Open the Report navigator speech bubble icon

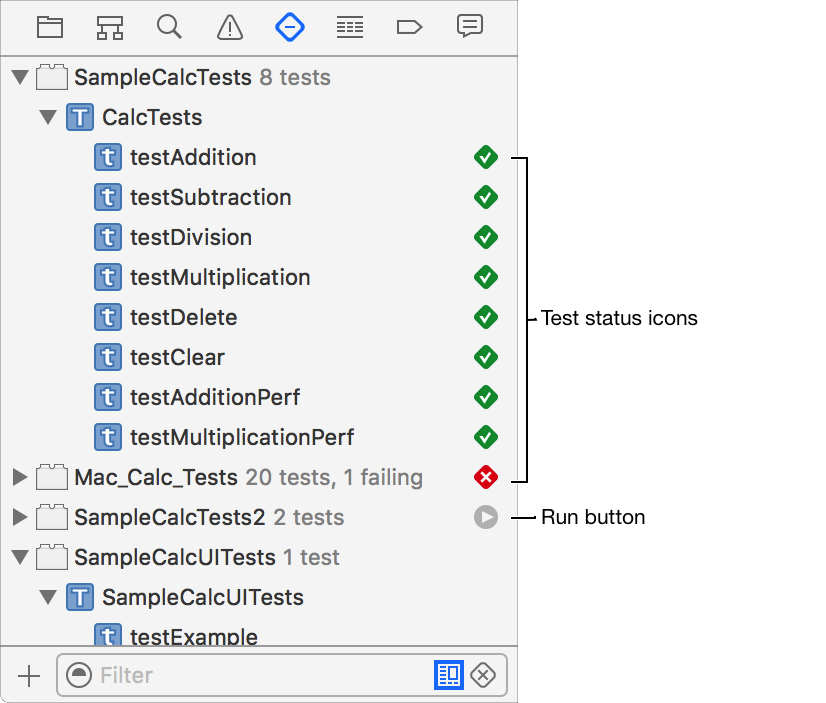pyautogui.click(x=470, y=27)
